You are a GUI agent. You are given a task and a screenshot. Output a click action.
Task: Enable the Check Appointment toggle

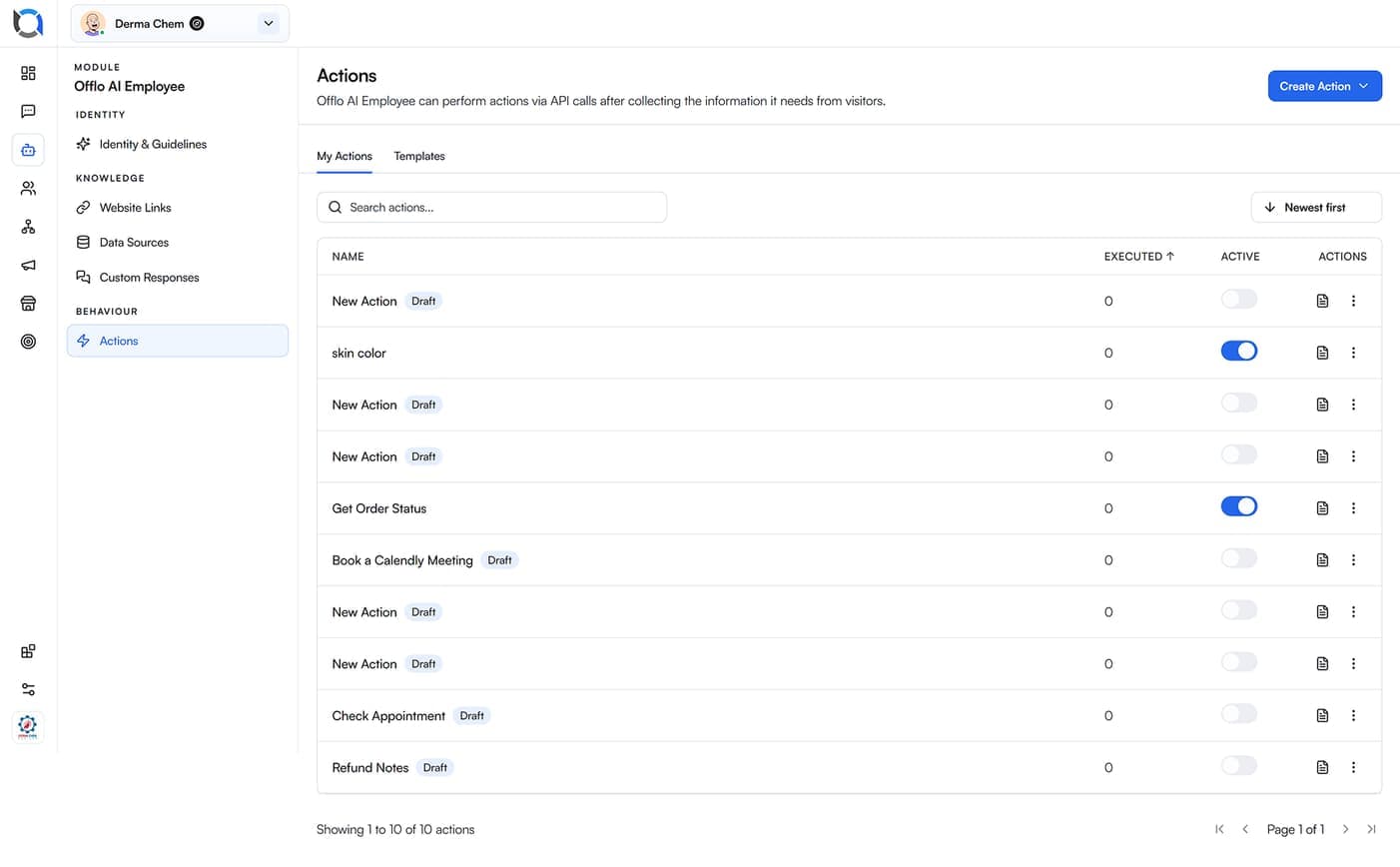coord(1239,714)
